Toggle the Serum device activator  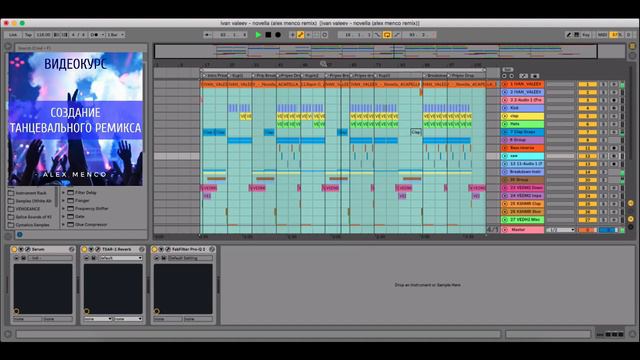coord(14,249)
